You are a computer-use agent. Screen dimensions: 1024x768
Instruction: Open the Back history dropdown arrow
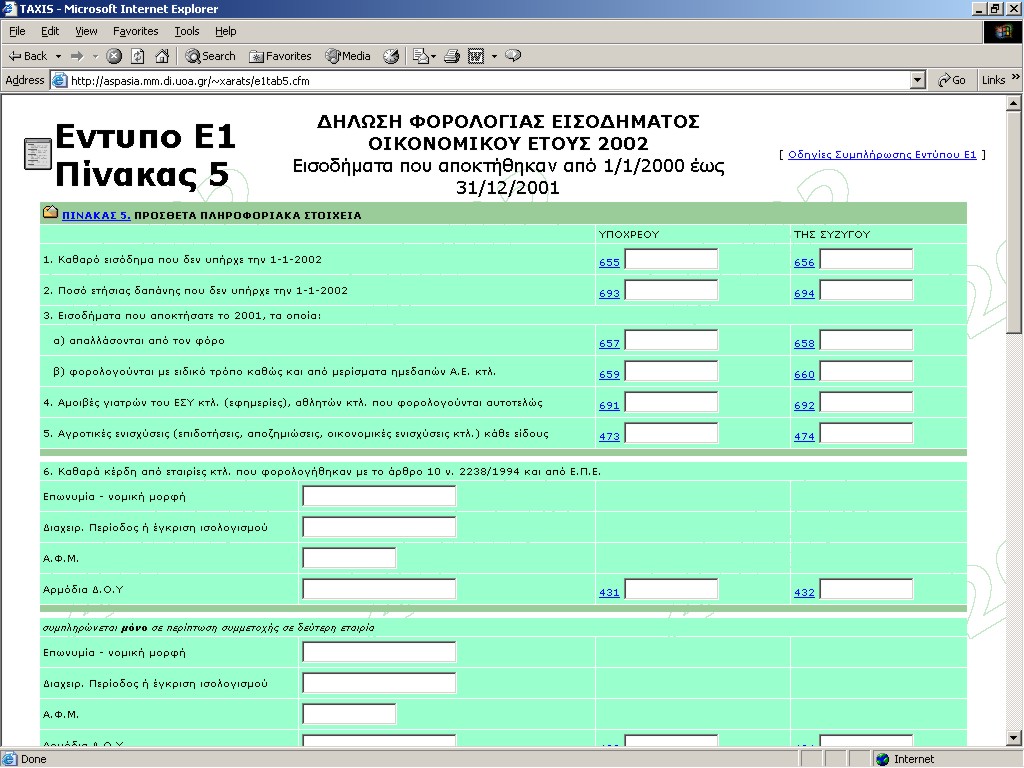coord(58,56)
